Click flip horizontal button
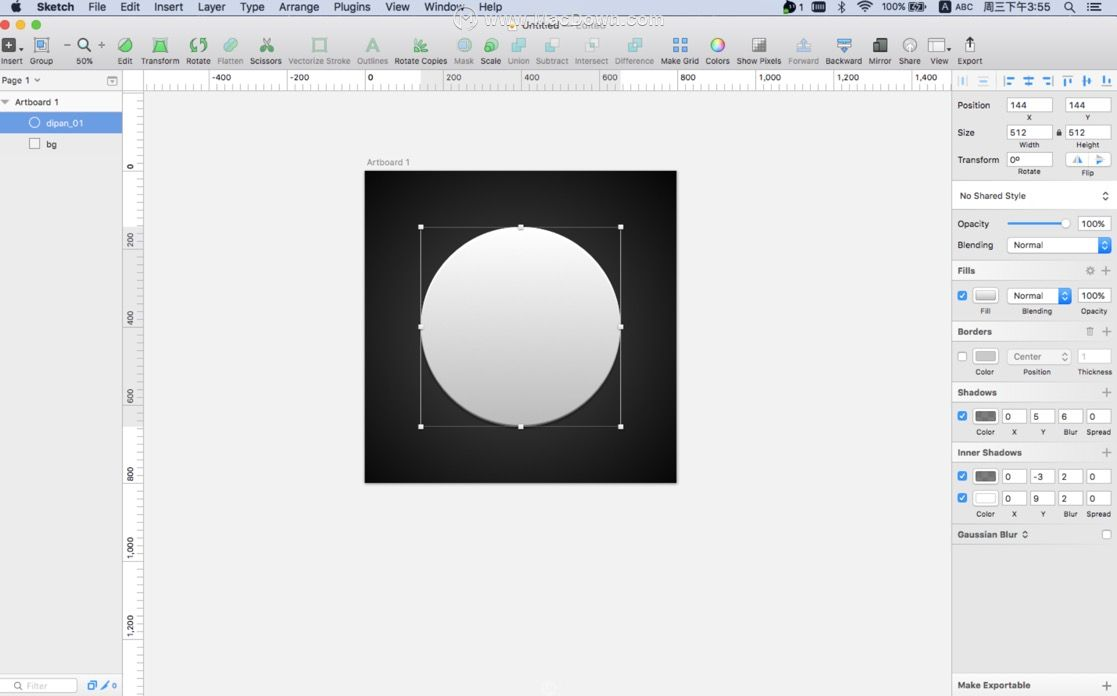 [1076, 160]
